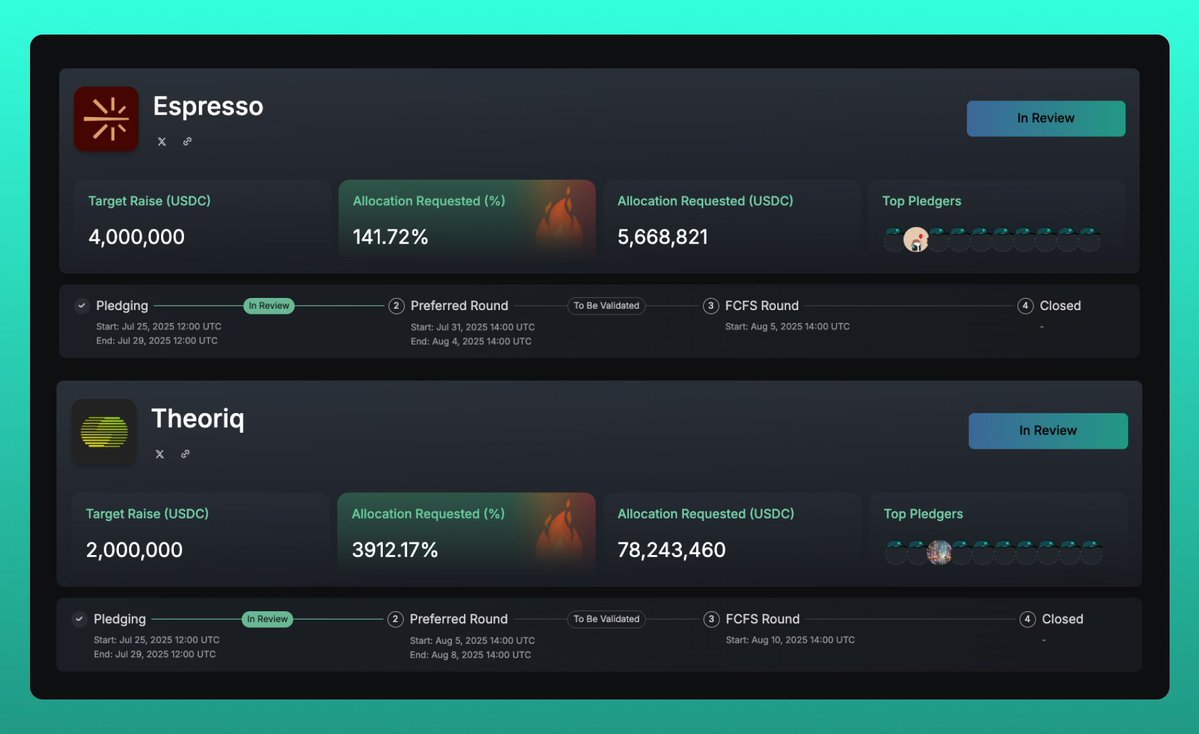Click Theoriq's In Review pledging progress badge
The width and height of the screenshot is (1199, 734).
268,619
